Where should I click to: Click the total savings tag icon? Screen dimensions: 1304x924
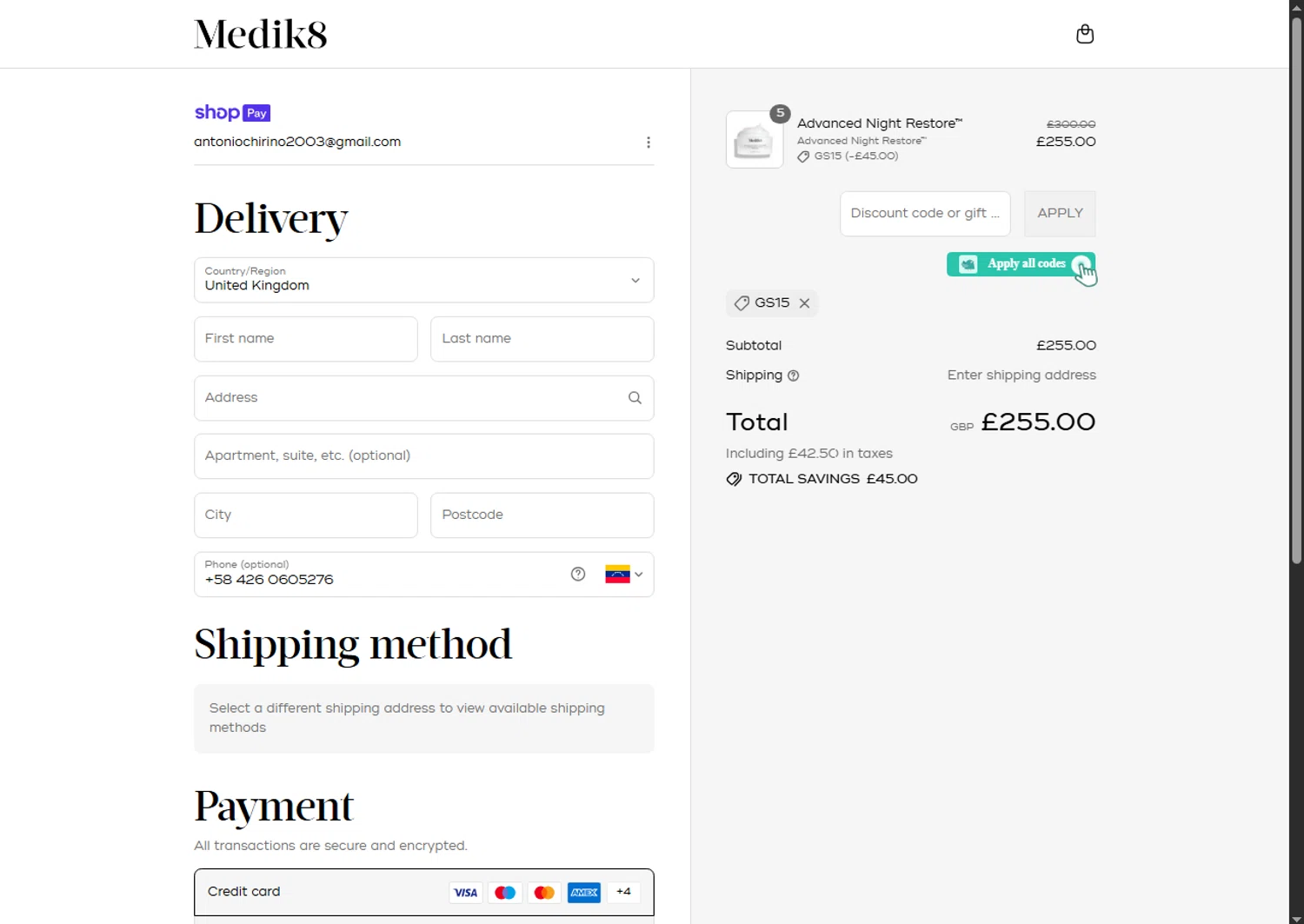click(x=734, y=479)
